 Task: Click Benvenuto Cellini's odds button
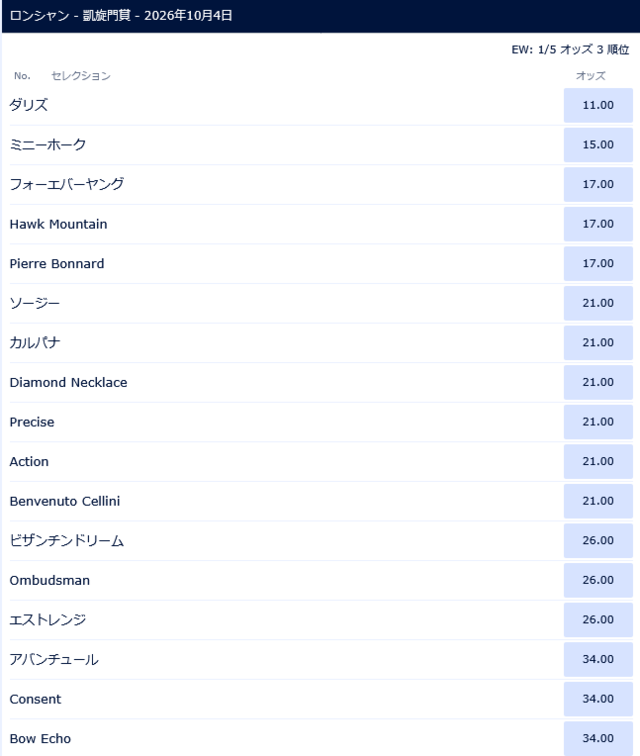click(598, 501)
